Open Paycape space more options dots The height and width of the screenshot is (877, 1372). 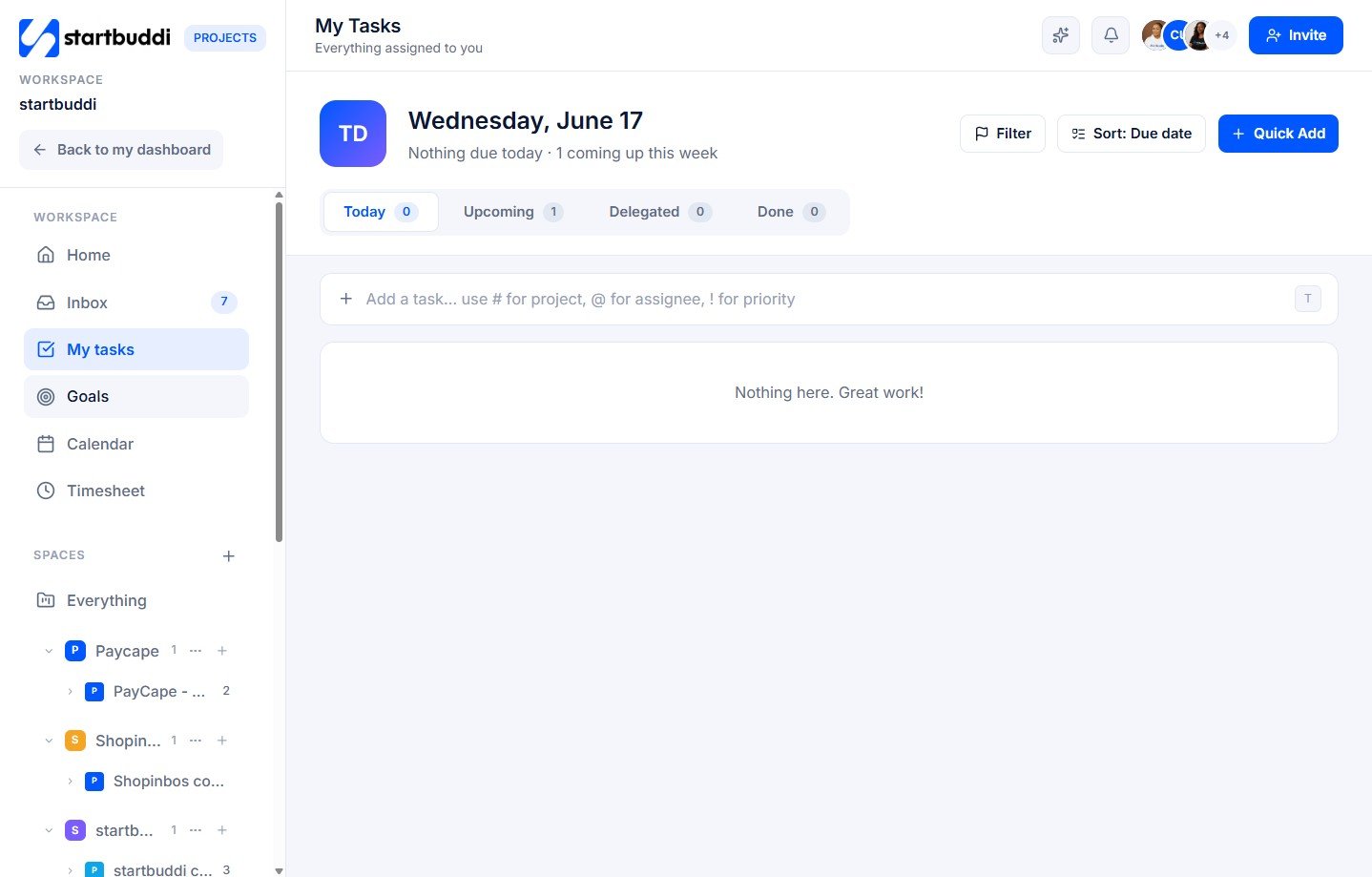(196, 651)
